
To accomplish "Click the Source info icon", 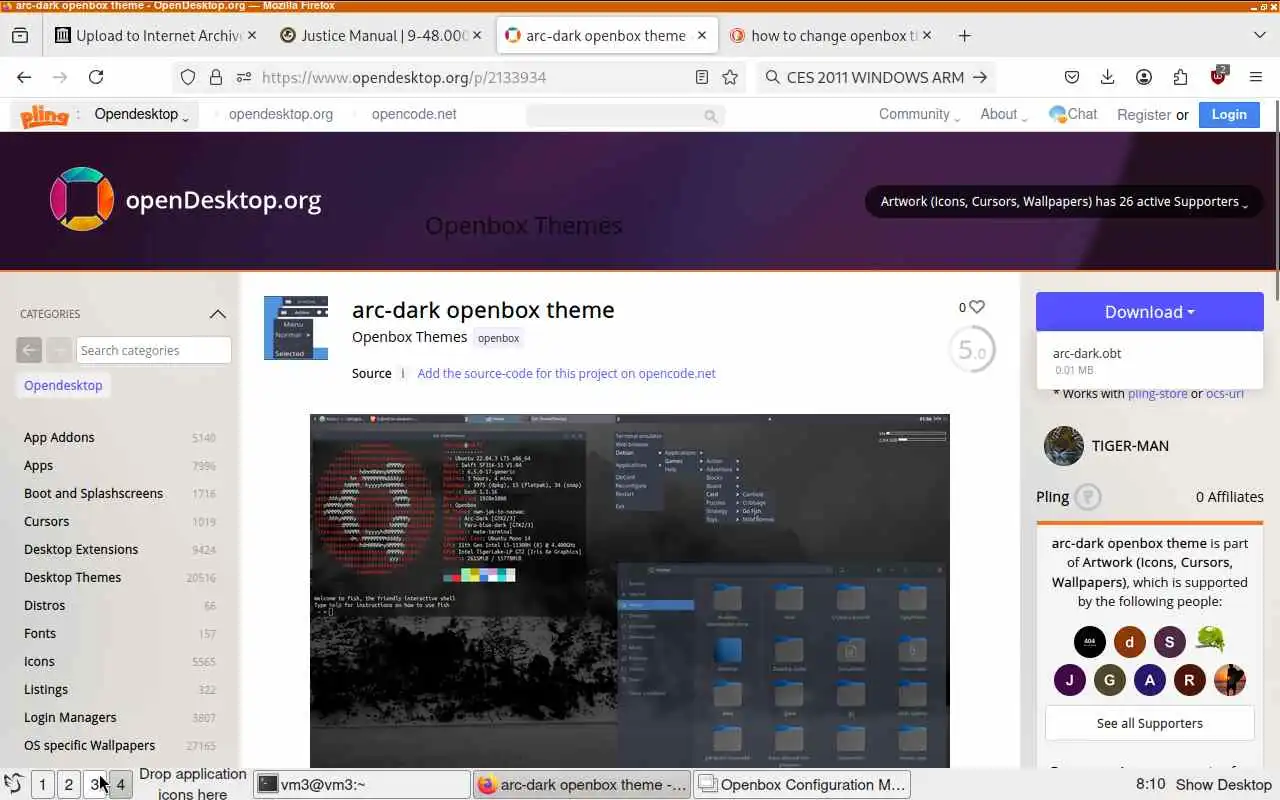I will [403, 373].
